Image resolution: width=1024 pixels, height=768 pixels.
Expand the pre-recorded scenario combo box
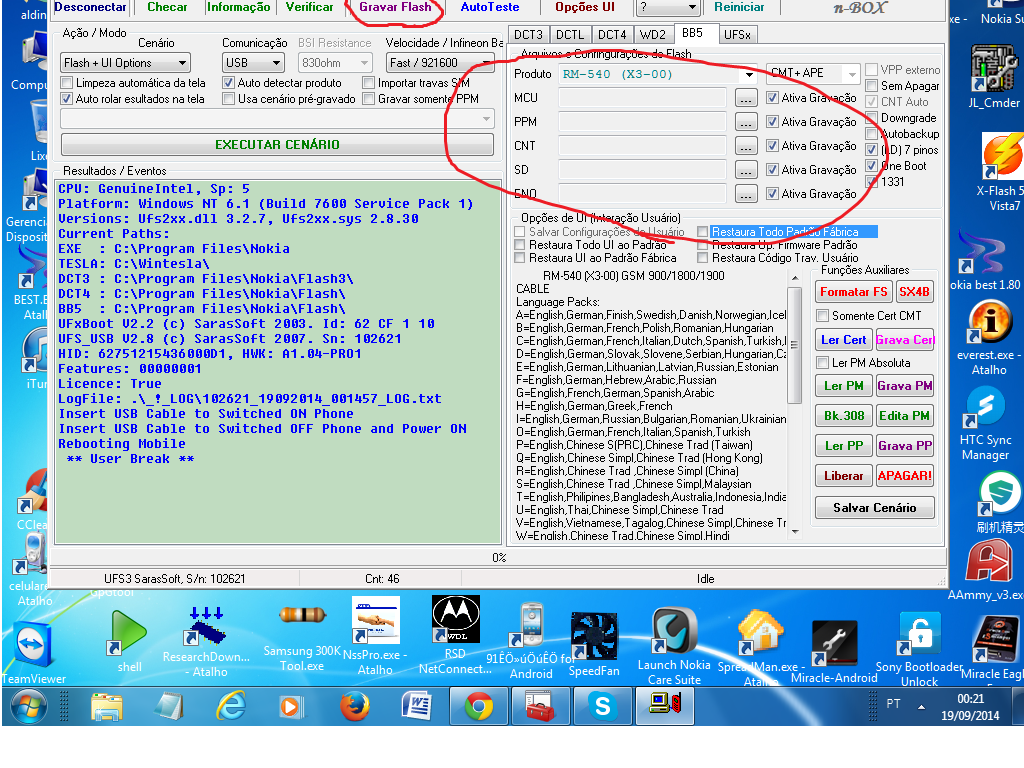(277, 119)
